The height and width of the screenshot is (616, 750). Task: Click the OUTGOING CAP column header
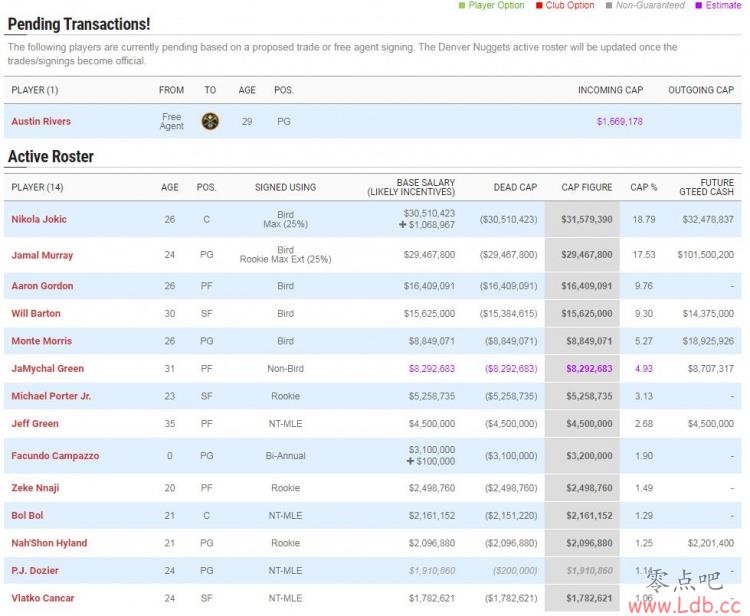[701, 90]
